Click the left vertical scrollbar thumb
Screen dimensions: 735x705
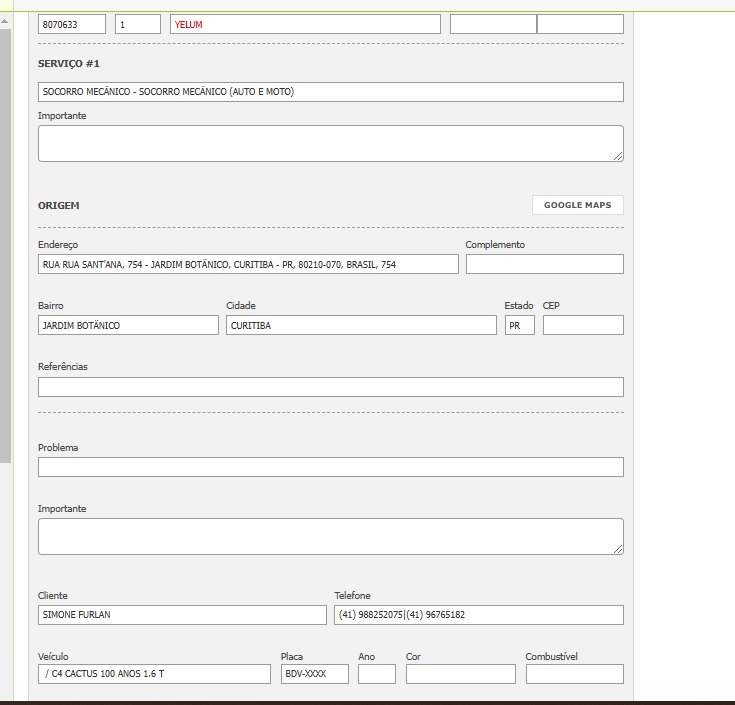[5, 240]
